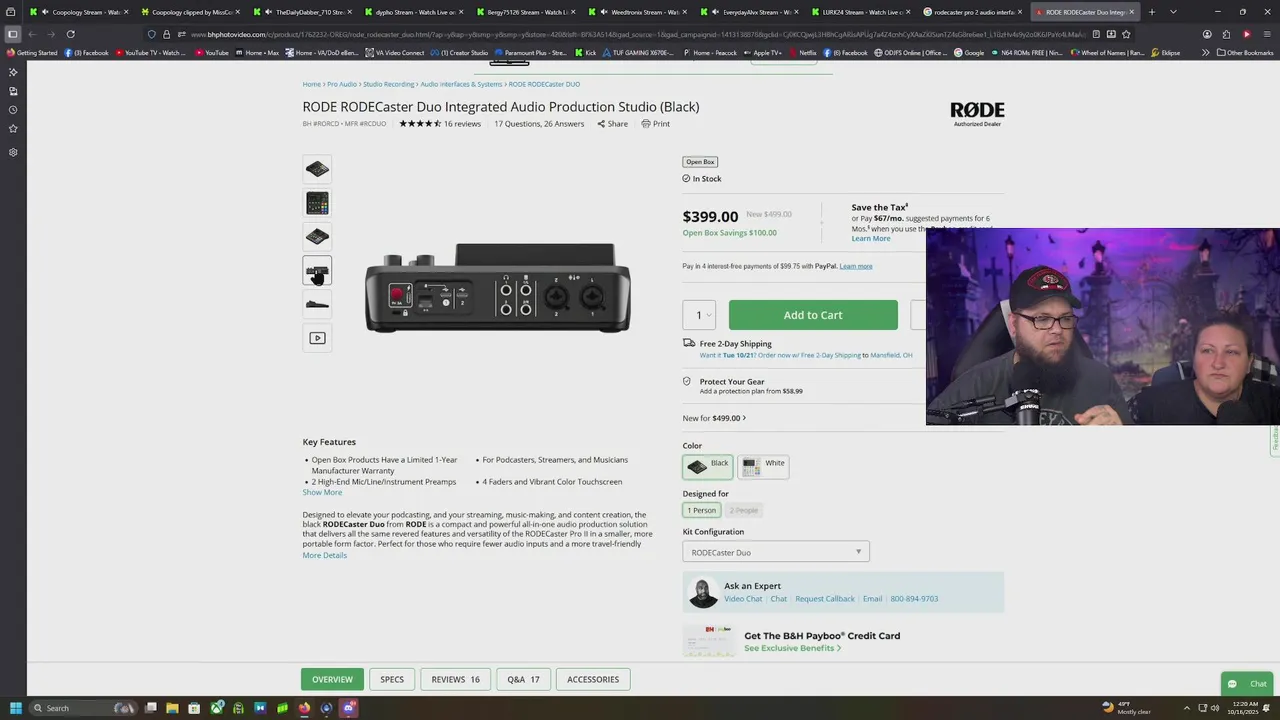Click the browser reload icon

click(x=70, y=34)
